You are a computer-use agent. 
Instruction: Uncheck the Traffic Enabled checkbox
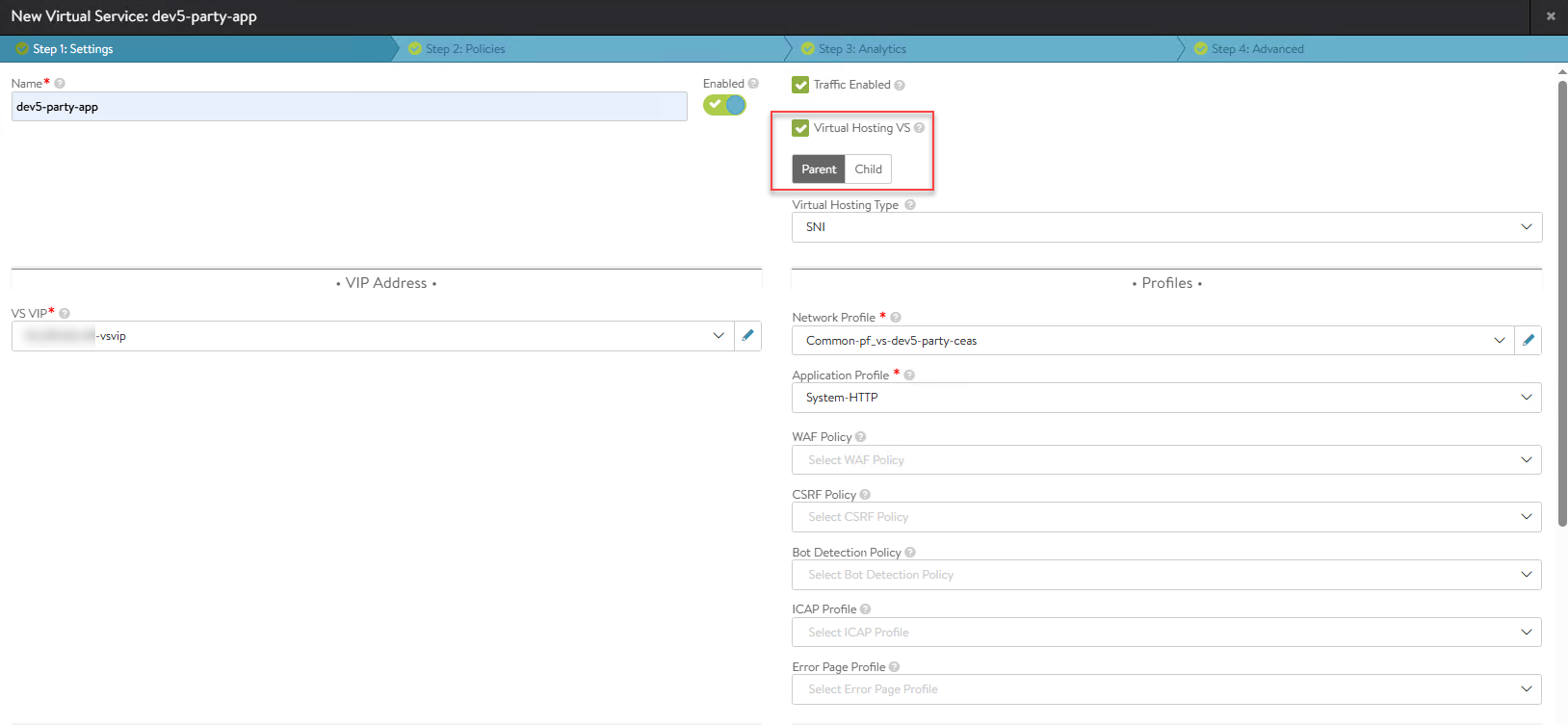800,85
